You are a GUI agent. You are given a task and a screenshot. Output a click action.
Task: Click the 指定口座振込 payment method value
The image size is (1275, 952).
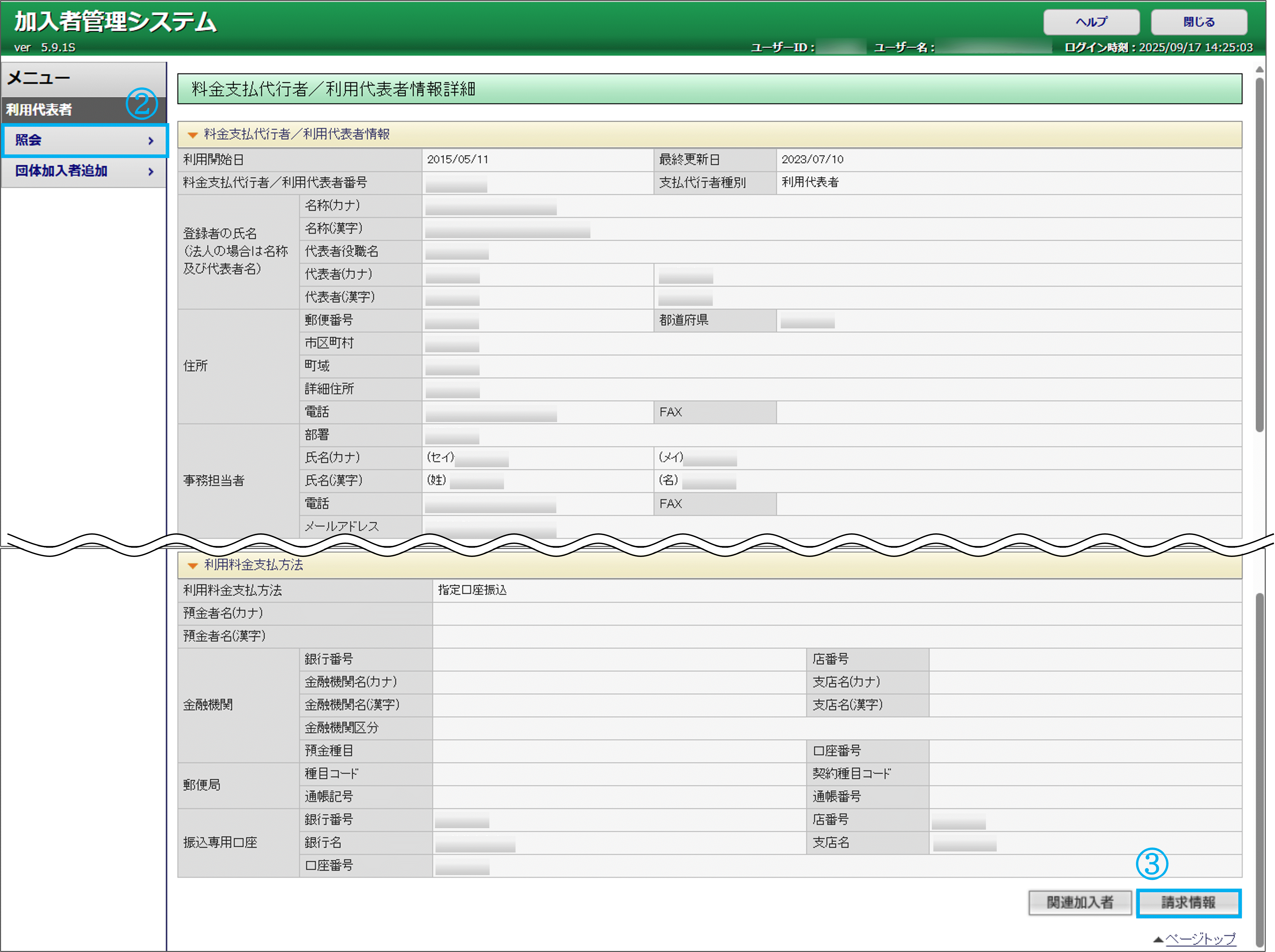[472, 590]
